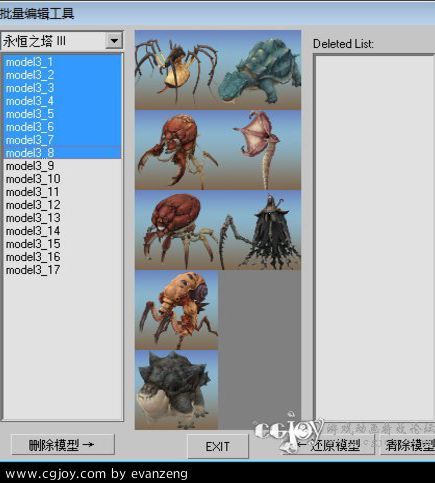Click the red crab beside robed creature thumbnail

(176, 230)
